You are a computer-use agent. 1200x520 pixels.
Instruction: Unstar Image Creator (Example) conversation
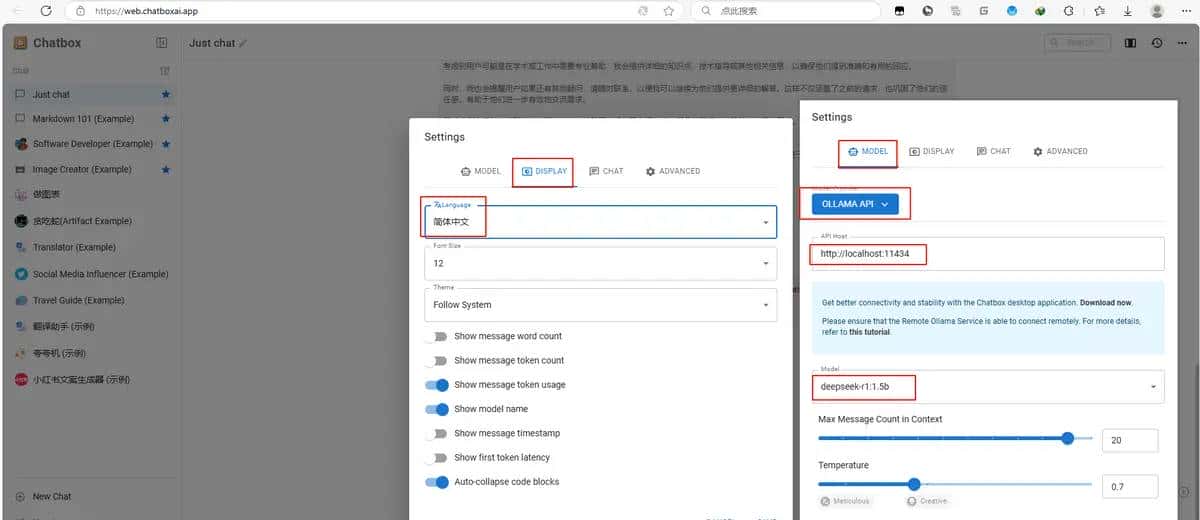[166, 169]
